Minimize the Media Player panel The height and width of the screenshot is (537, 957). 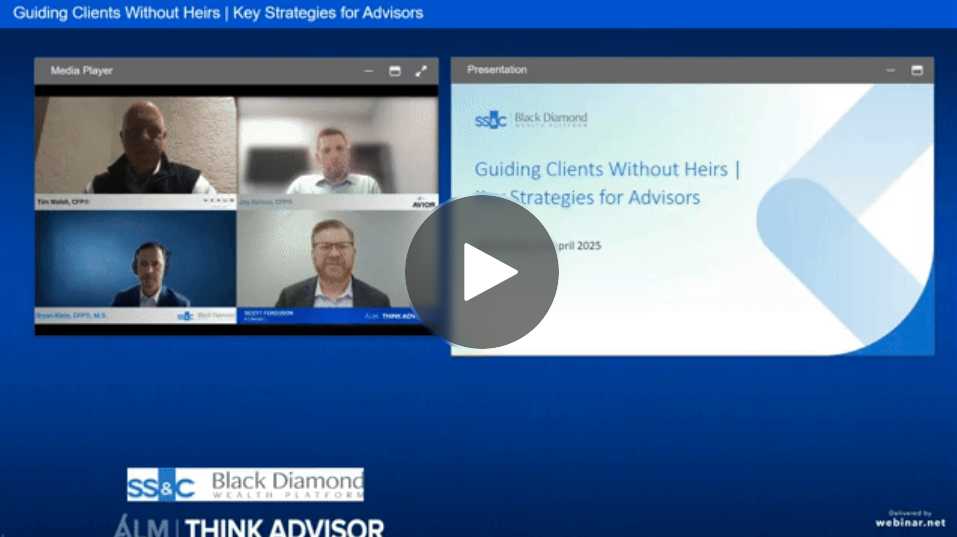(369, 71)
